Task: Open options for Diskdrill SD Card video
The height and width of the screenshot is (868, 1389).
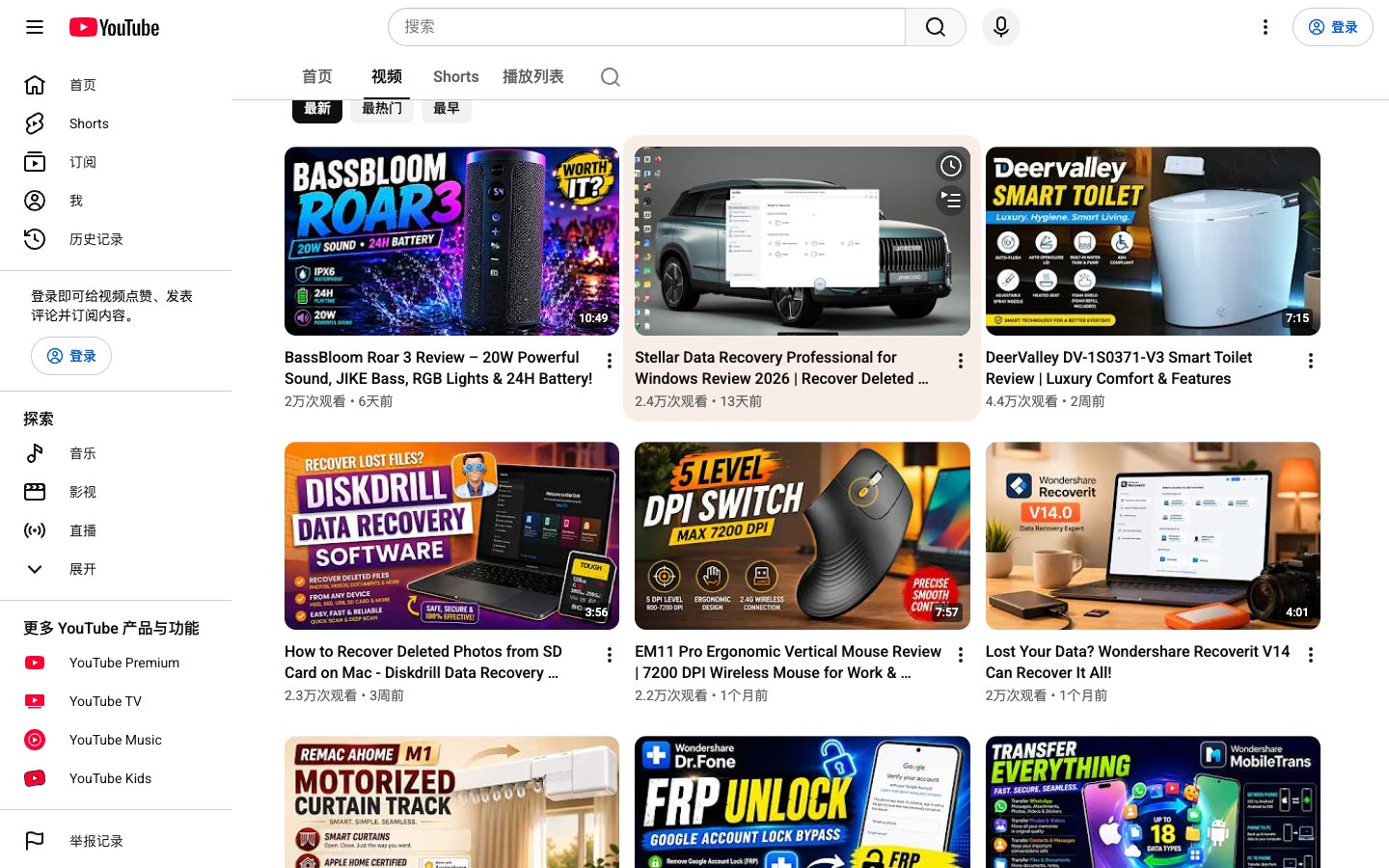Action: coord(610,655)
